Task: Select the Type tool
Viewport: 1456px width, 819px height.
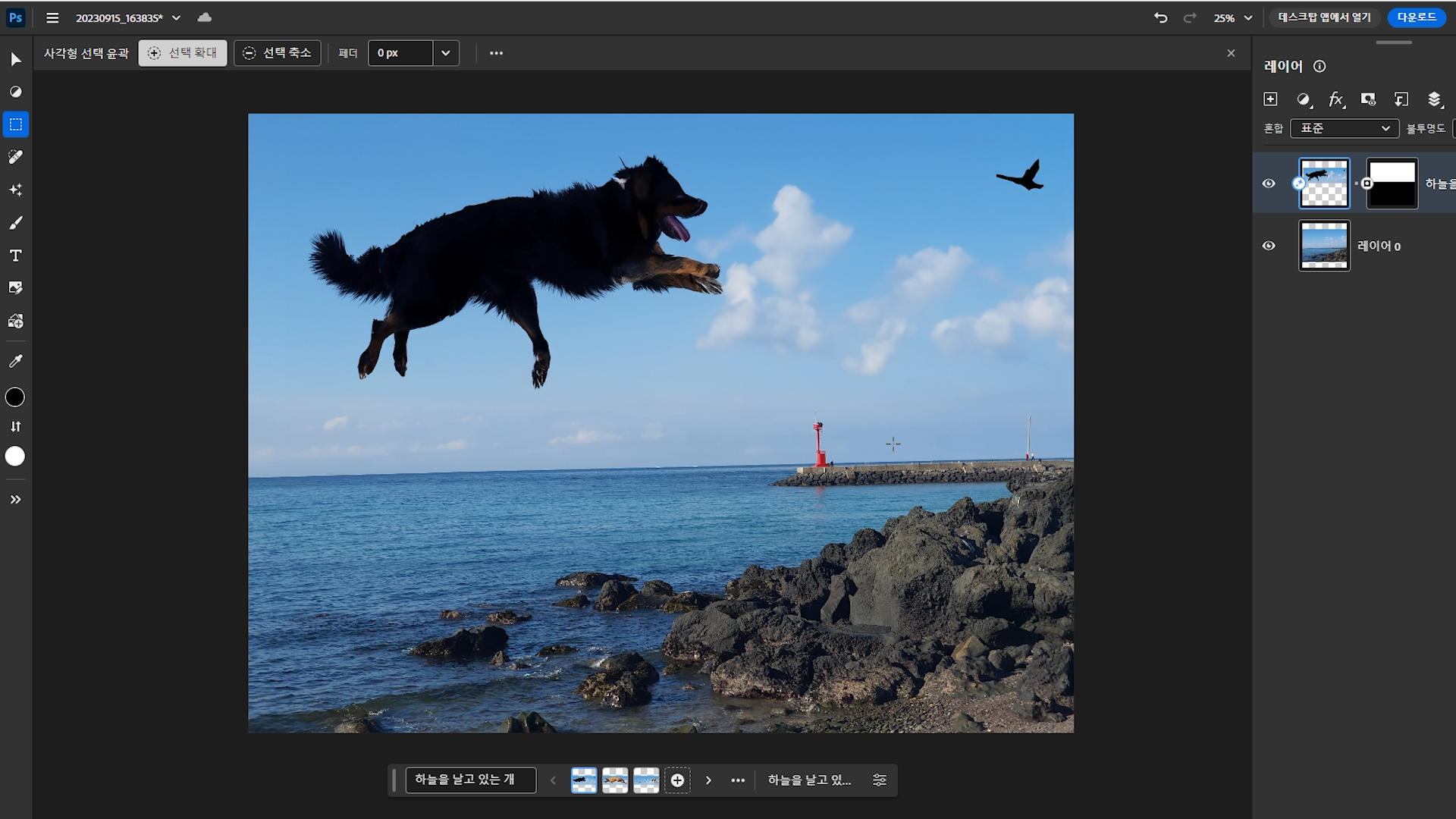Action: (15, 256)
